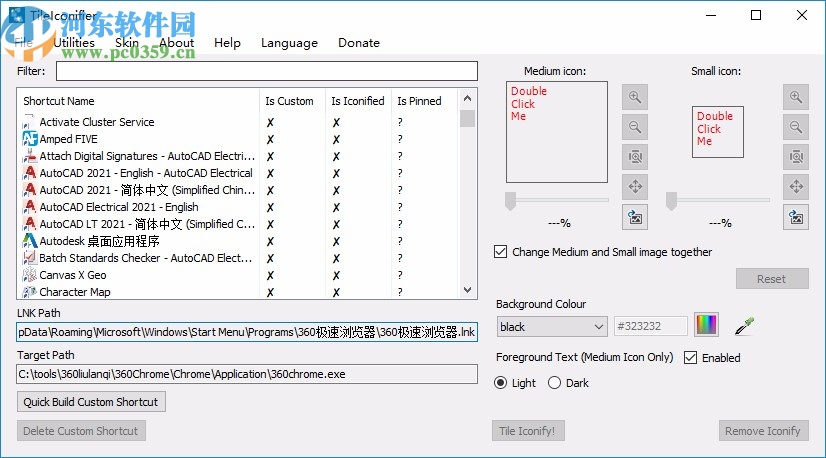Viewport: 826px width, 458px height.
Task: Center the medium icon image
Action: point(635,187)
